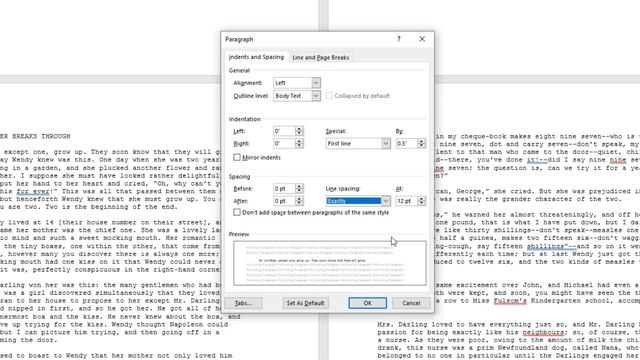Click the Before spacing field
This screenshot has width=640, height=360.
(x=284, y=189)
